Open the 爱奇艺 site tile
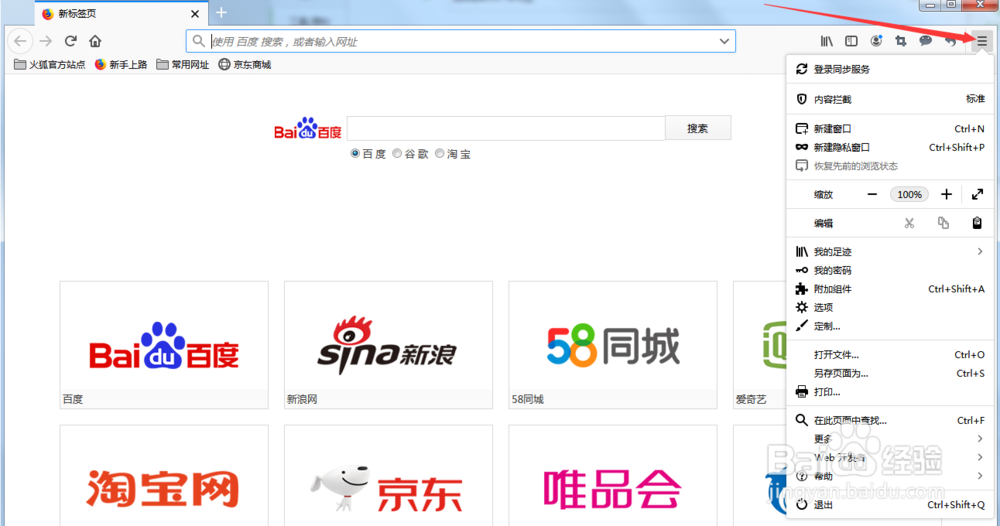The image size is (1000, 526). (x=760, y=345)
